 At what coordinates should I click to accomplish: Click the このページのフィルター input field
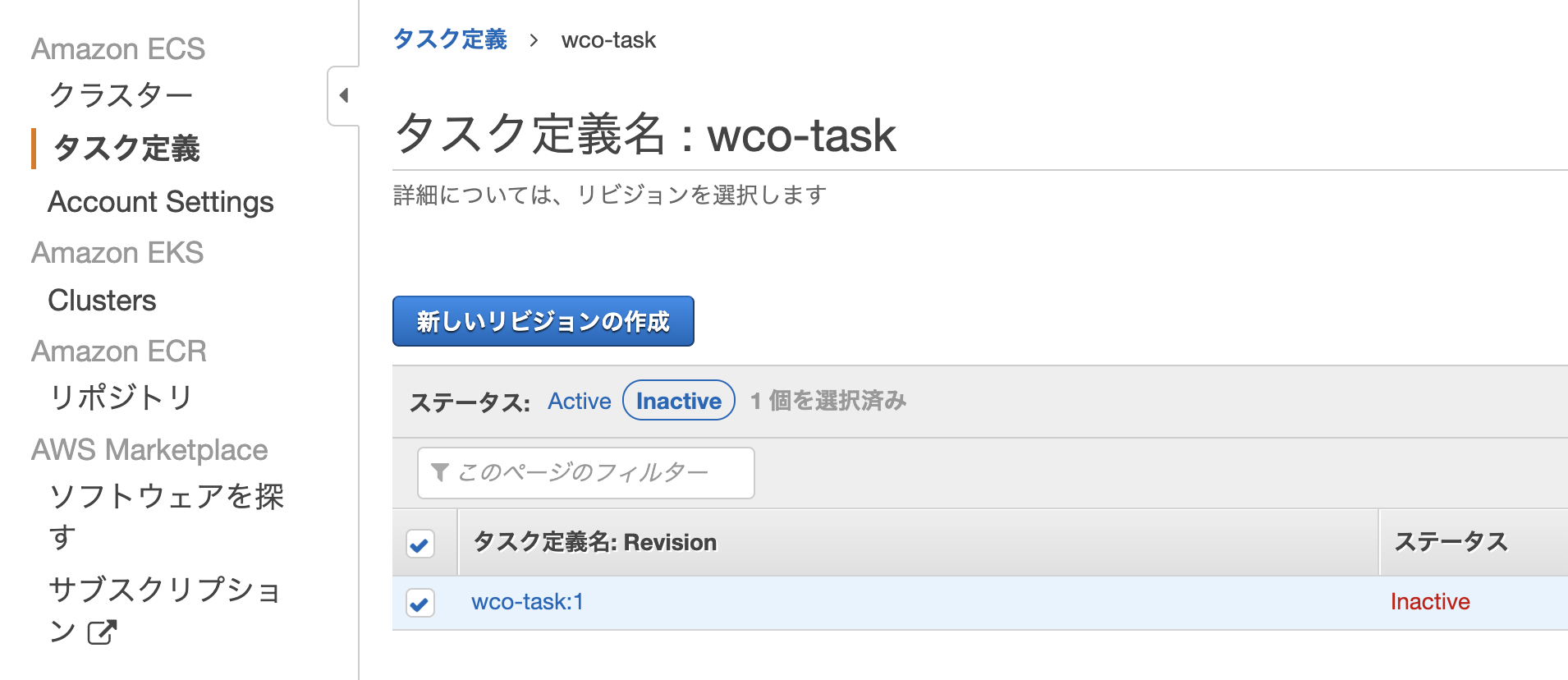[585, 472]
